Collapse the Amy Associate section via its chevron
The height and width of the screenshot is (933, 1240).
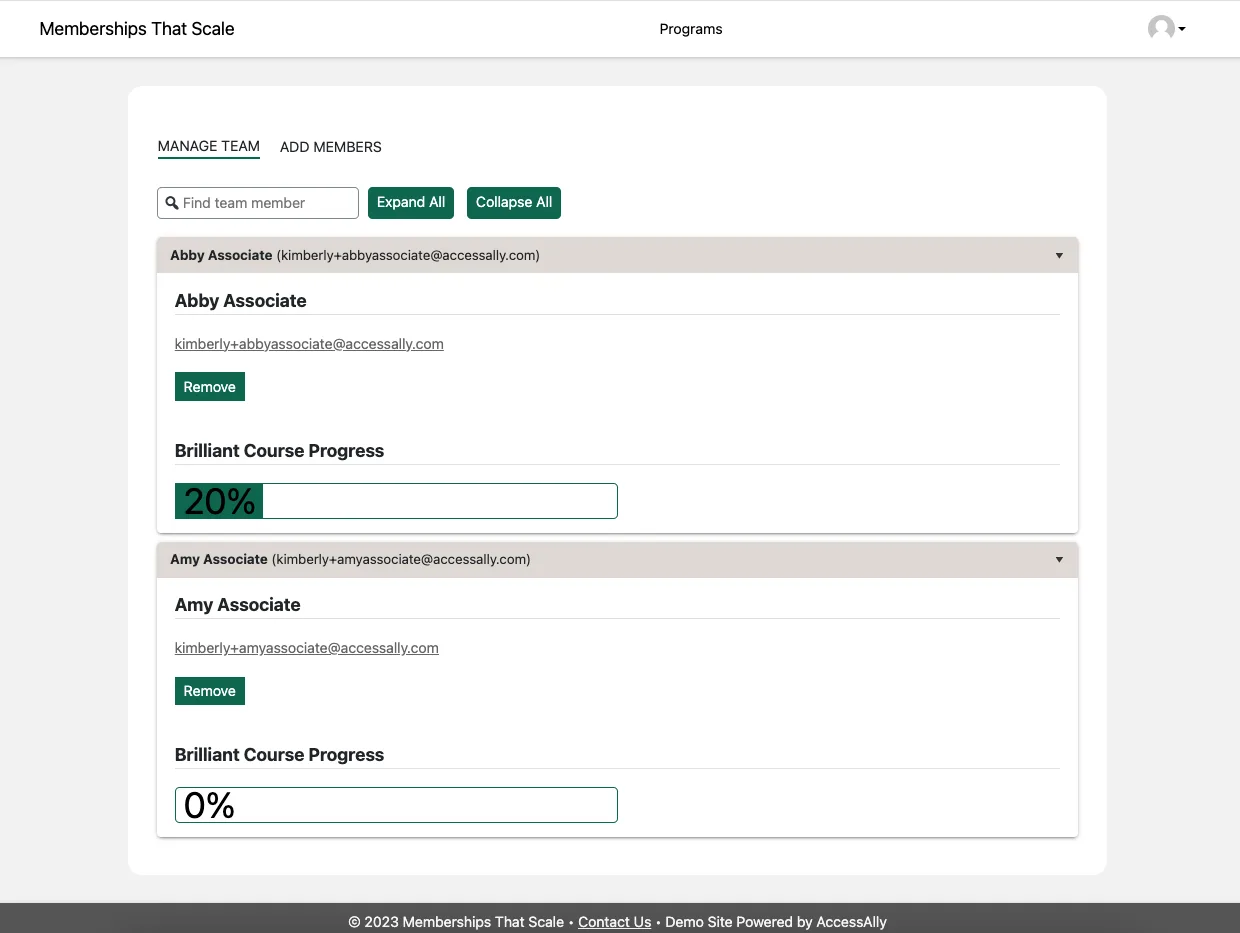(x=1059, y=559)
